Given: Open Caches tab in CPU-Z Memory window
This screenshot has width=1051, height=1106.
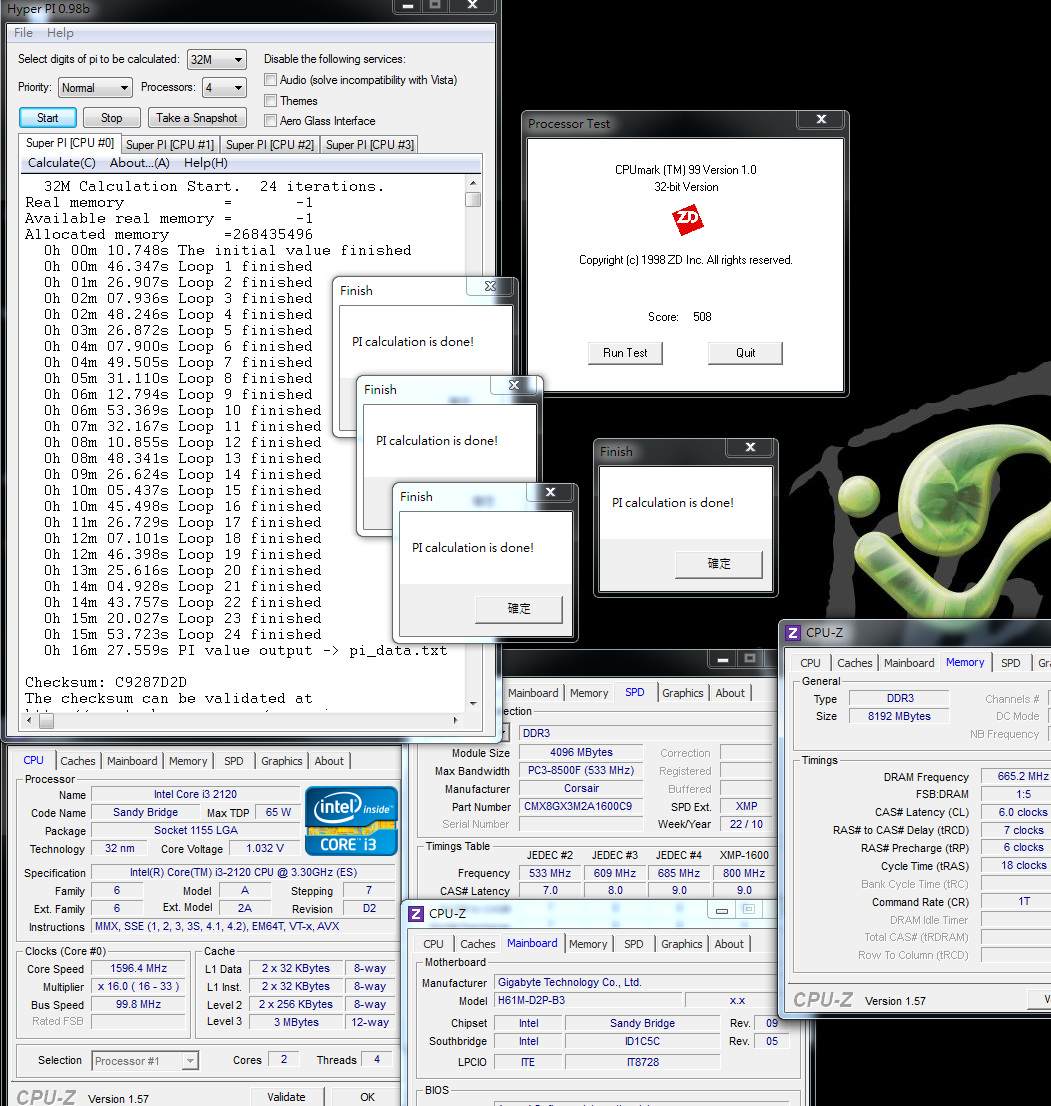Looking at the screenshot, I should [854, 663].
